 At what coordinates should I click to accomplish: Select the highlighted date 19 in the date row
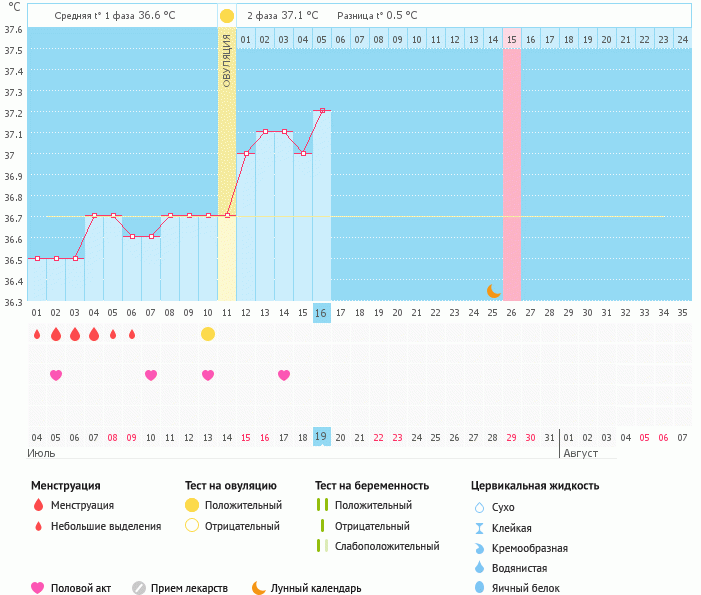coord(321,437)
